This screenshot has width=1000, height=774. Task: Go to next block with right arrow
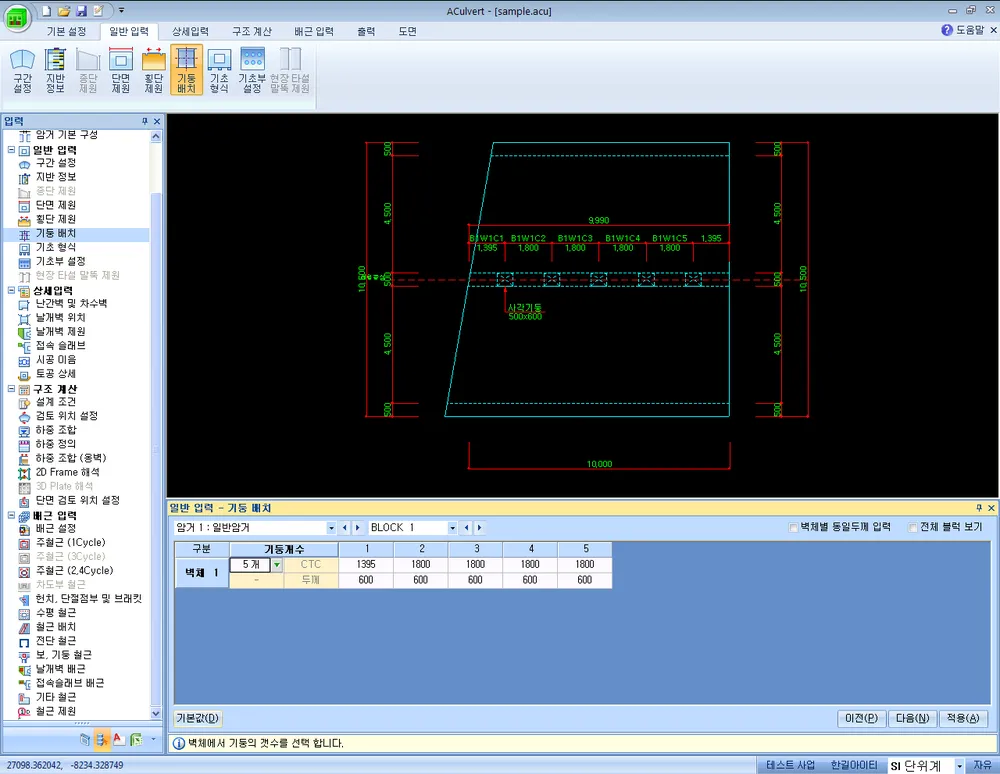pos(479,528)
